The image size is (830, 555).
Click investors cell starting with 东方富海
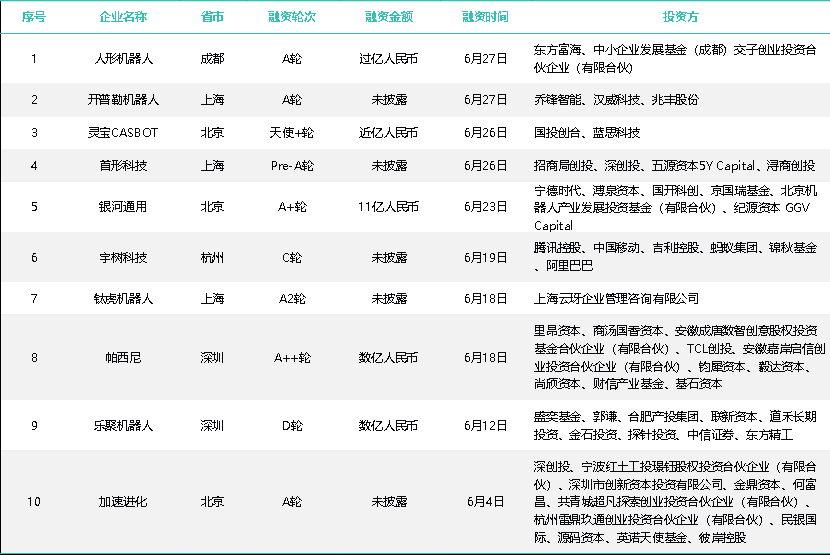tap(675, 59)
